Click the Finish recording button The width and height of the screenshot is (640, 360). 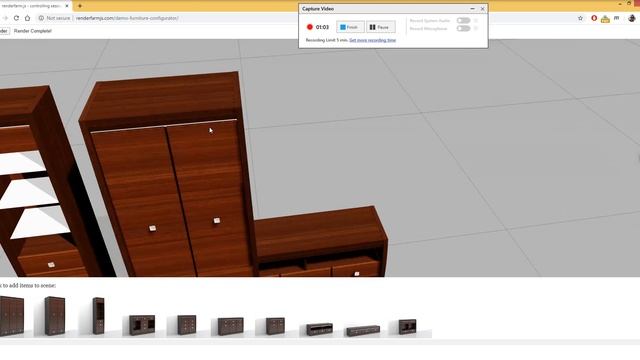(350, 27)
